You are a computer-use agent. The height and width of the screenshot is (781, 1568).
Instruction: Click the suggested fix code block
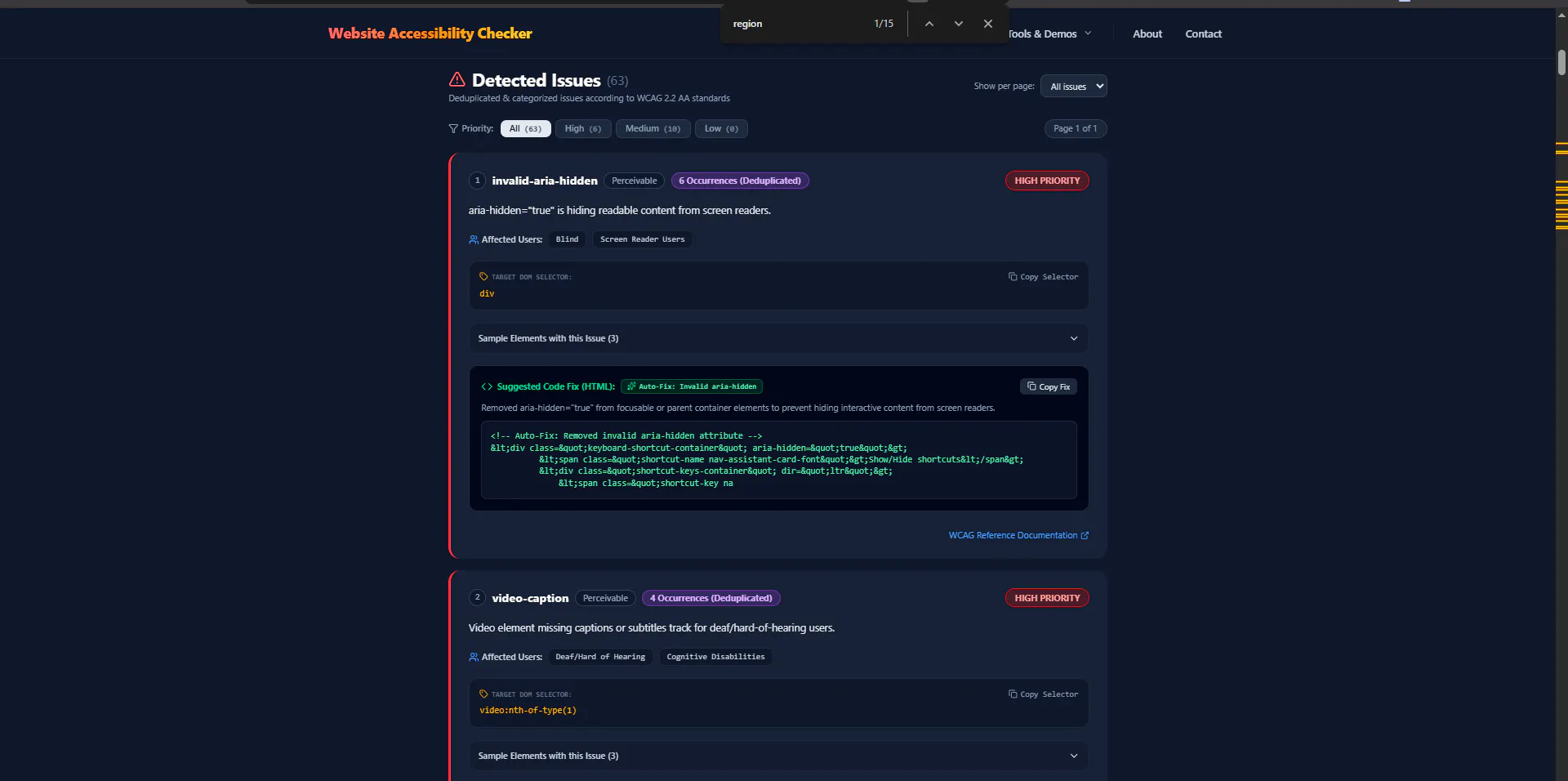[x=778, y=460]
